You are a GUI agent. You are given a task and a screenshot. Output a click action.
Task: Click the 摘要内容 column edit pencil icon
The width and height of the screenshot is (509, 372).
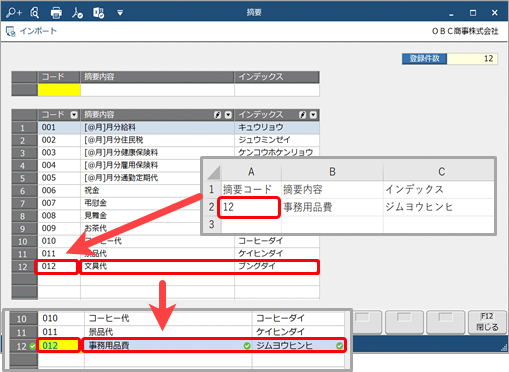point(217,115)
